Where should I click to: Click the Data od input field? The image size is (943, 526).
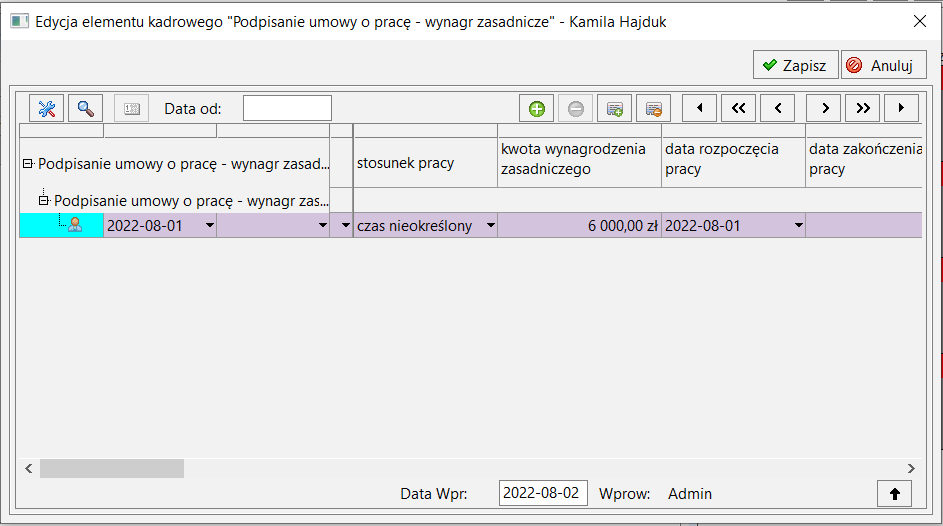[287, 108]
